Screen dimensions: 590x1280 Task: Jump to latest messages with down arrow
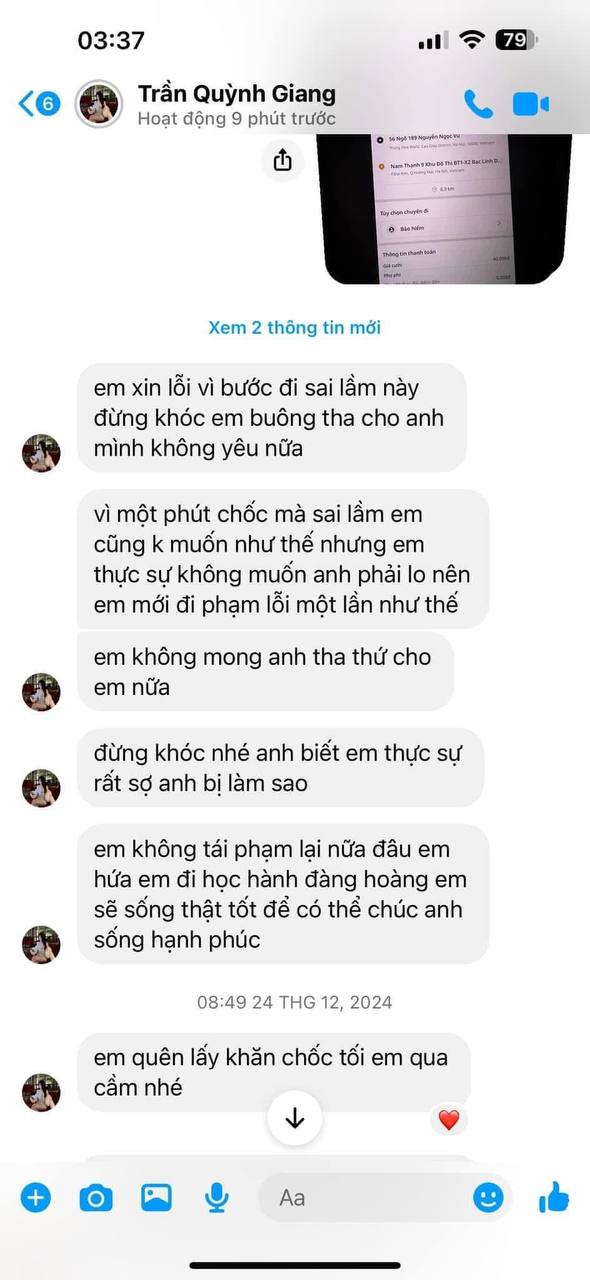coord(294,1118)
